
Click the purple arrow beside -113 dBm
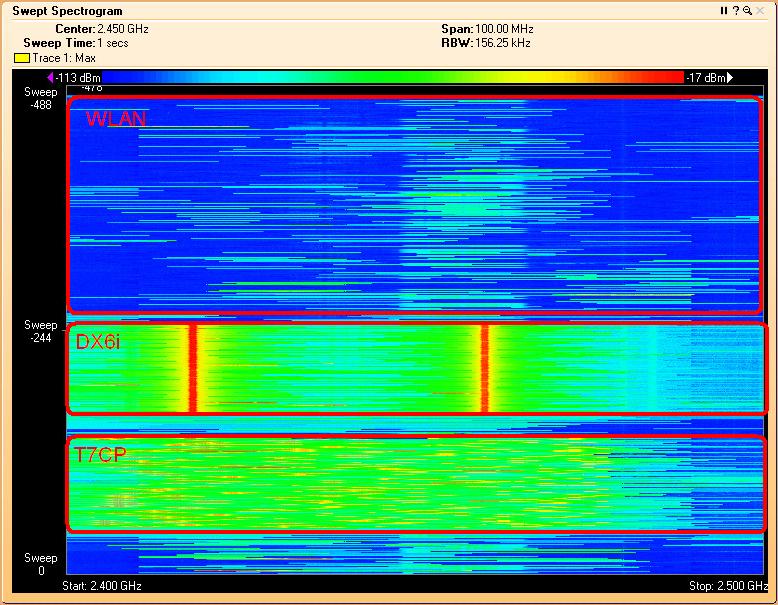click(50, 77)
